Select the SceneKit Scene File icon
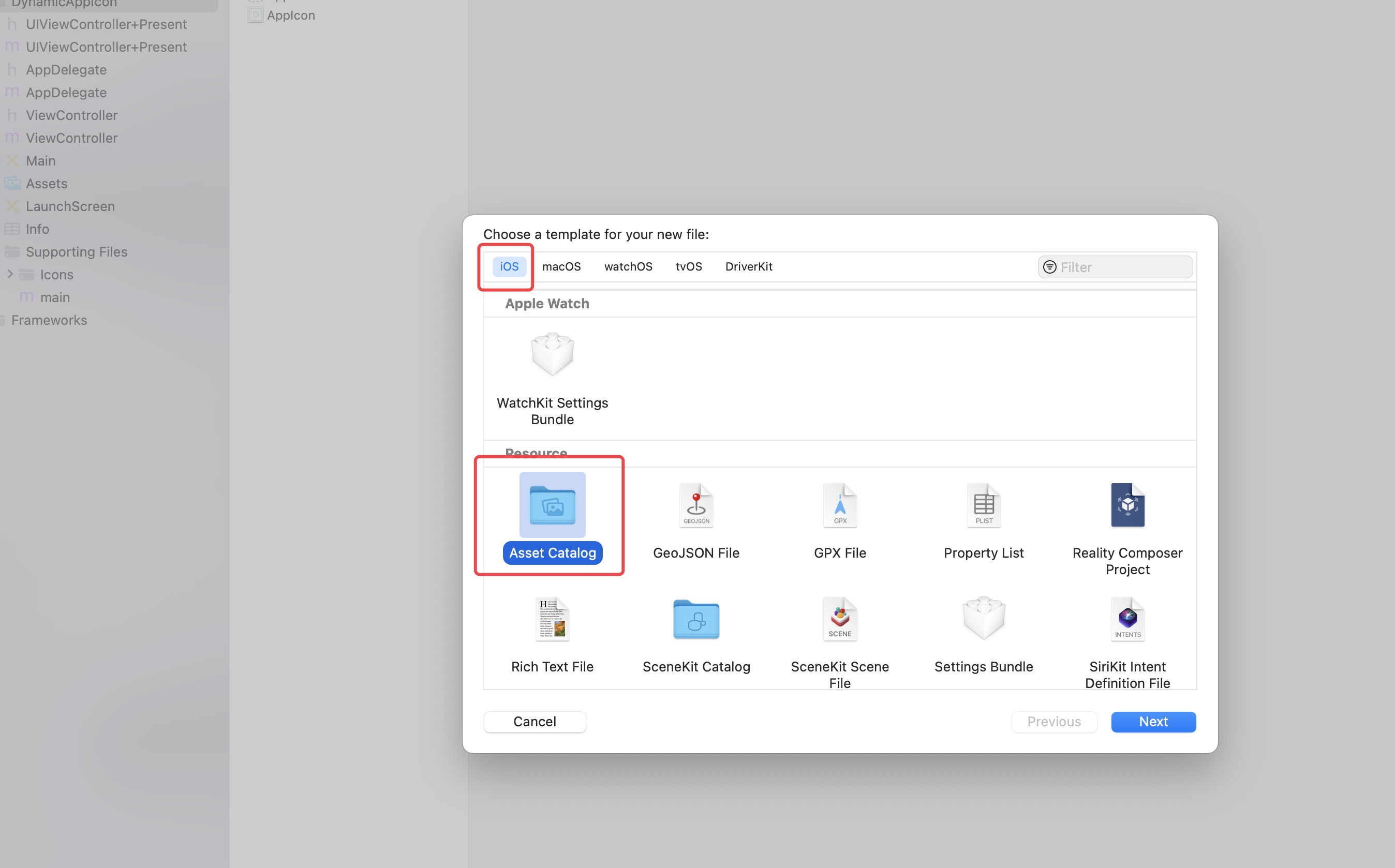This screenshot has width=1395, height=868. 840,619
